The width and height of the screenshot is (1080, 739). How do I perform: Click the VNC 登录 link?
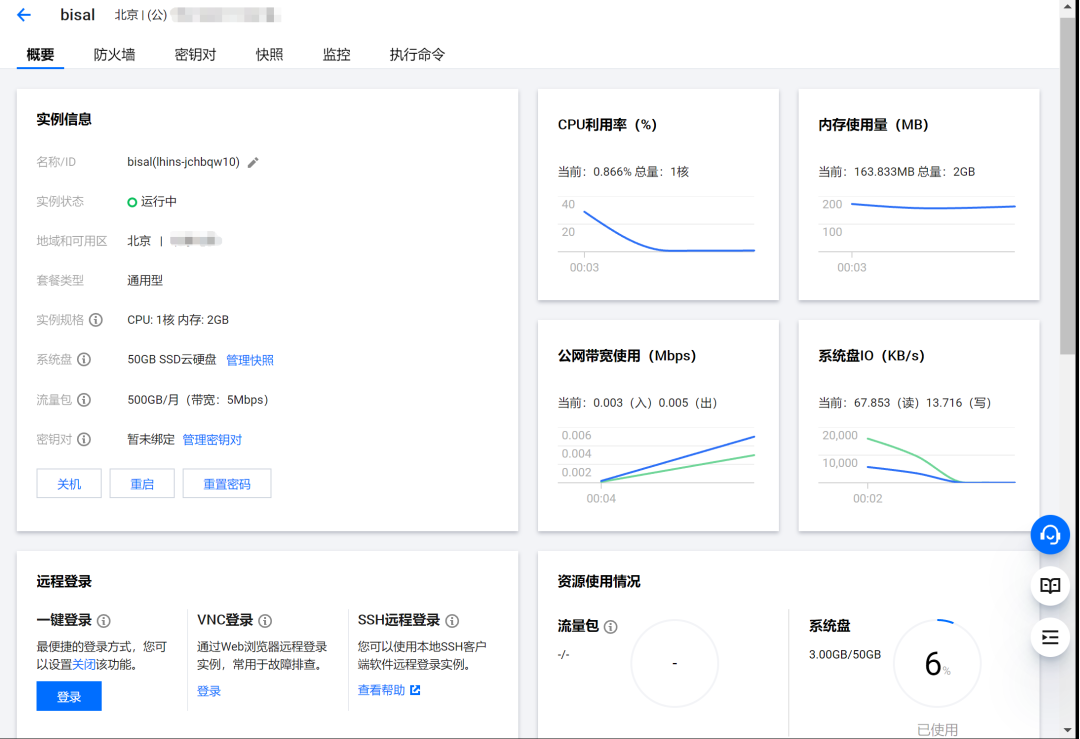pyautogui.click(x=209, y=691)
